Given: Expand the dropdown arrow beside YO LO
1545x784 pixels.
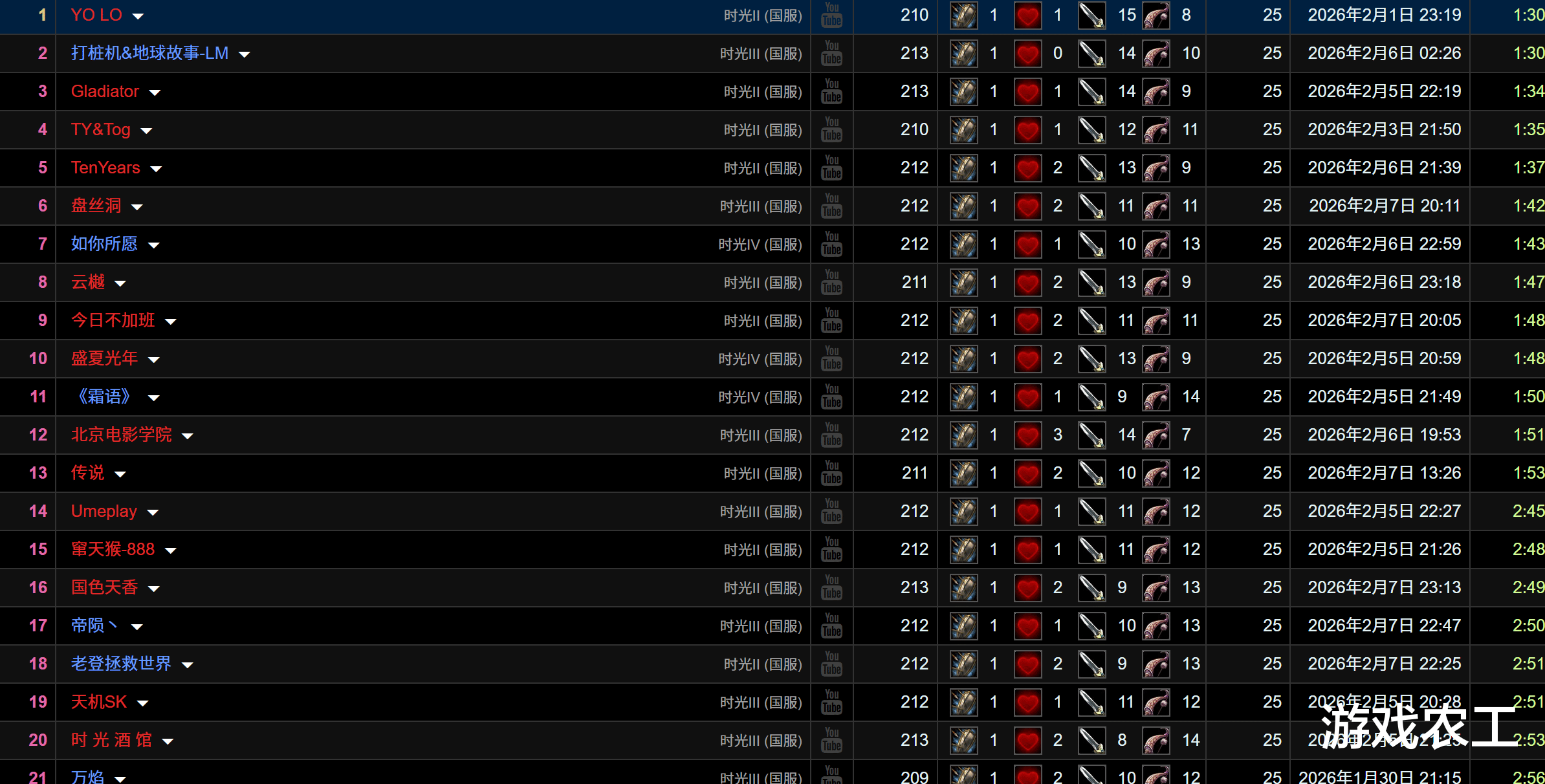Looking at the screenshot, I should coord(138,16).
